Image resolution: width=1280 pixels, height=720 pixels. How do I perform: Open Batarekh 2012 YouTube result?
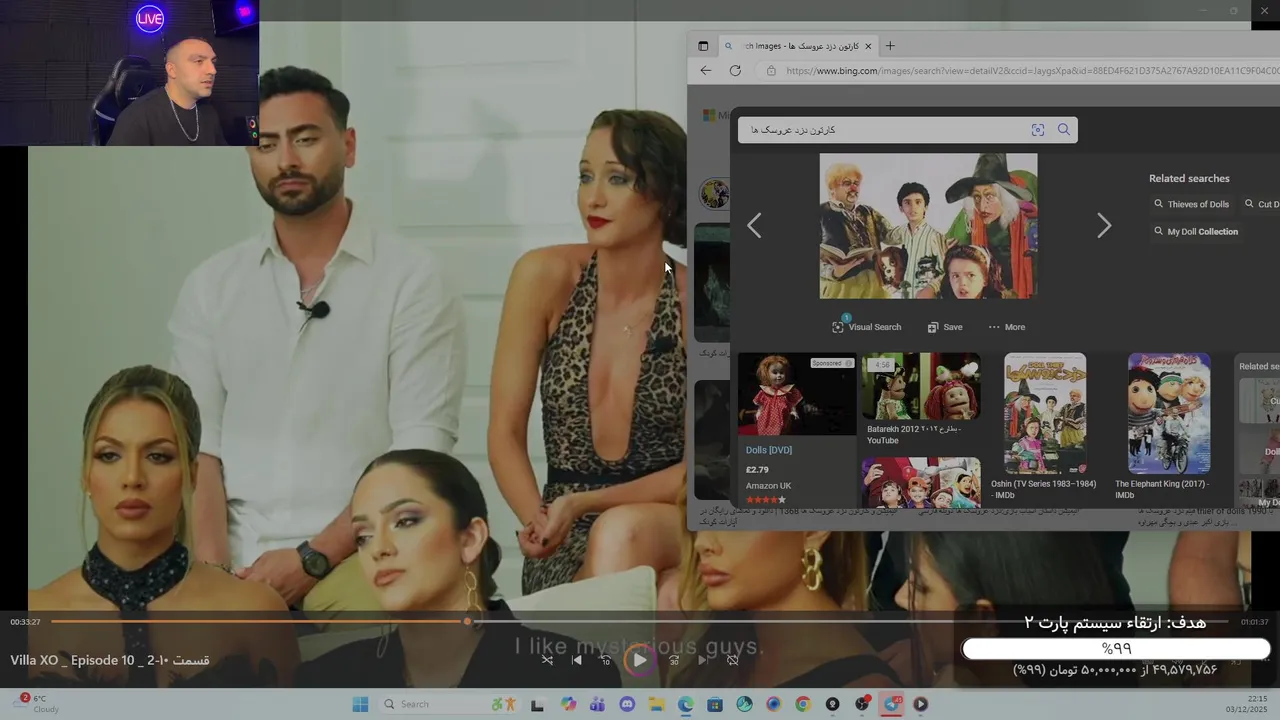click(921, 386)
